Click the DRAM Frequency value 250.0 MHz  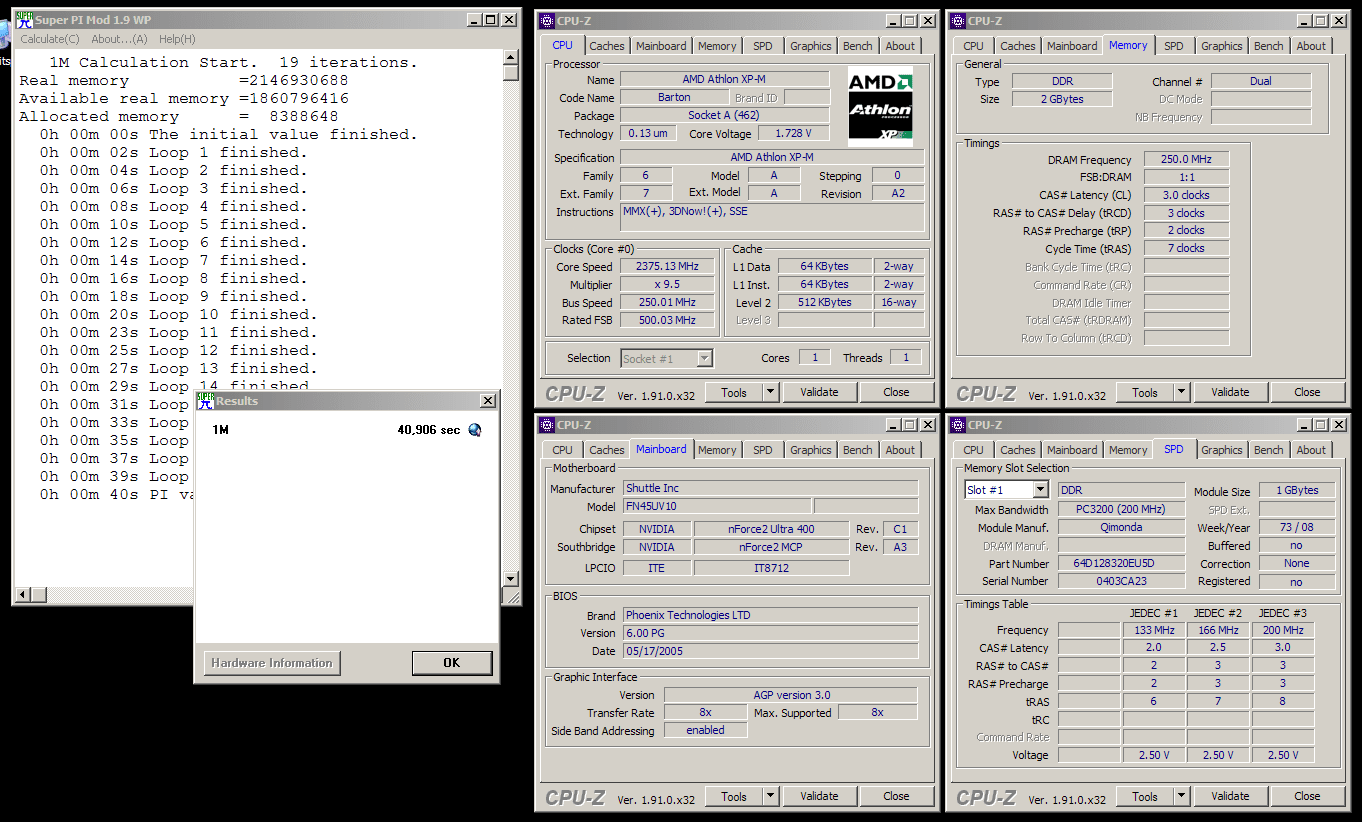[x=1187, y=160]
